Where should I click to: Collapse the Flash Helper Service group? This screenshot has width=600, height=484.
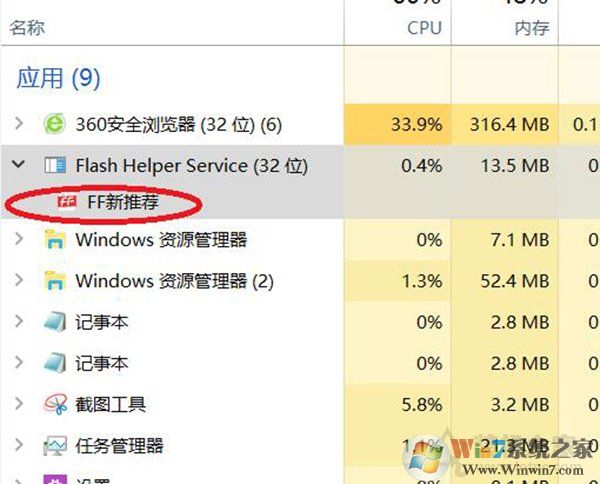[x=18, y=166]
